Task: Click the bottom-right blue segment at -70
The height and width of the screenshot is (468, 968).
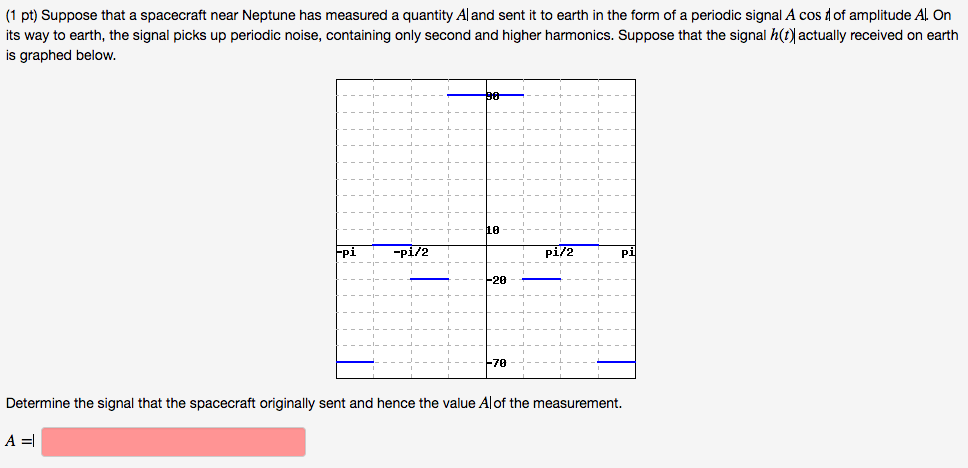Action: (616, 361)
